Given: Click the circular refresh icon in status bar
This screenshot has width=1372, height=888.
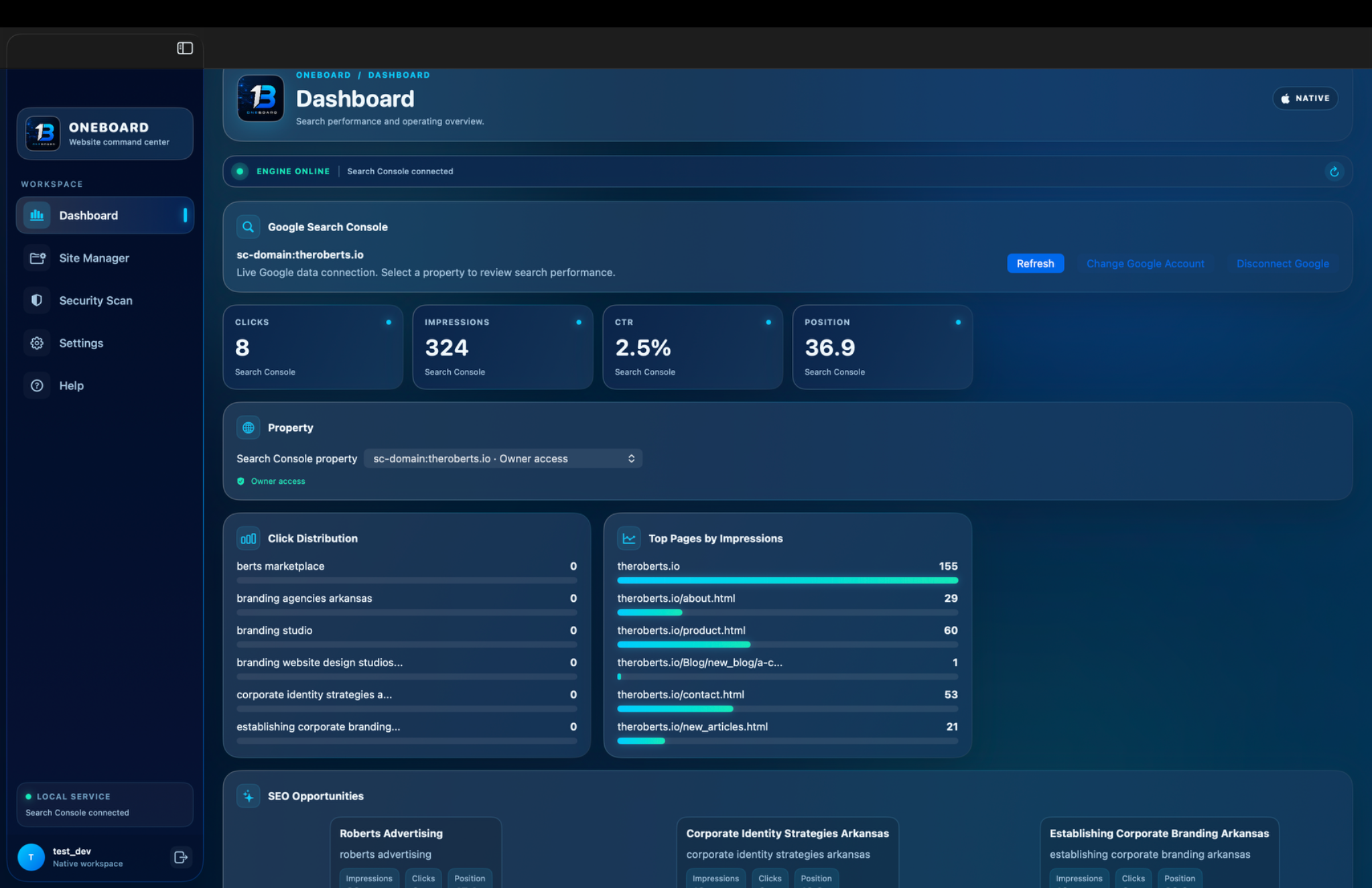Looking at the screenshot, I should pos(1334,172).
